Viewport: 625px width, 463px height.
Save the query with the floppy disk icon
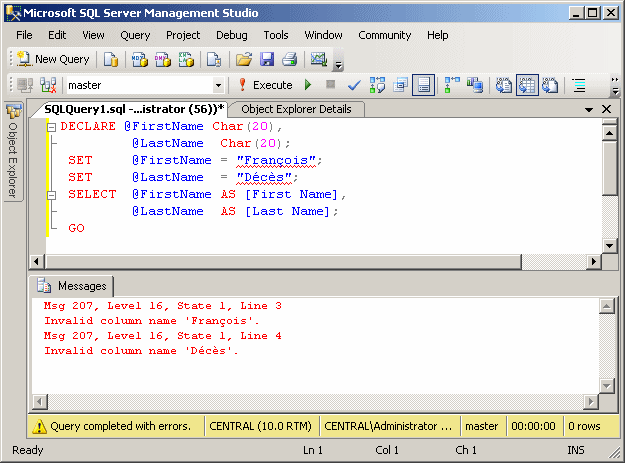click(267, 59)
